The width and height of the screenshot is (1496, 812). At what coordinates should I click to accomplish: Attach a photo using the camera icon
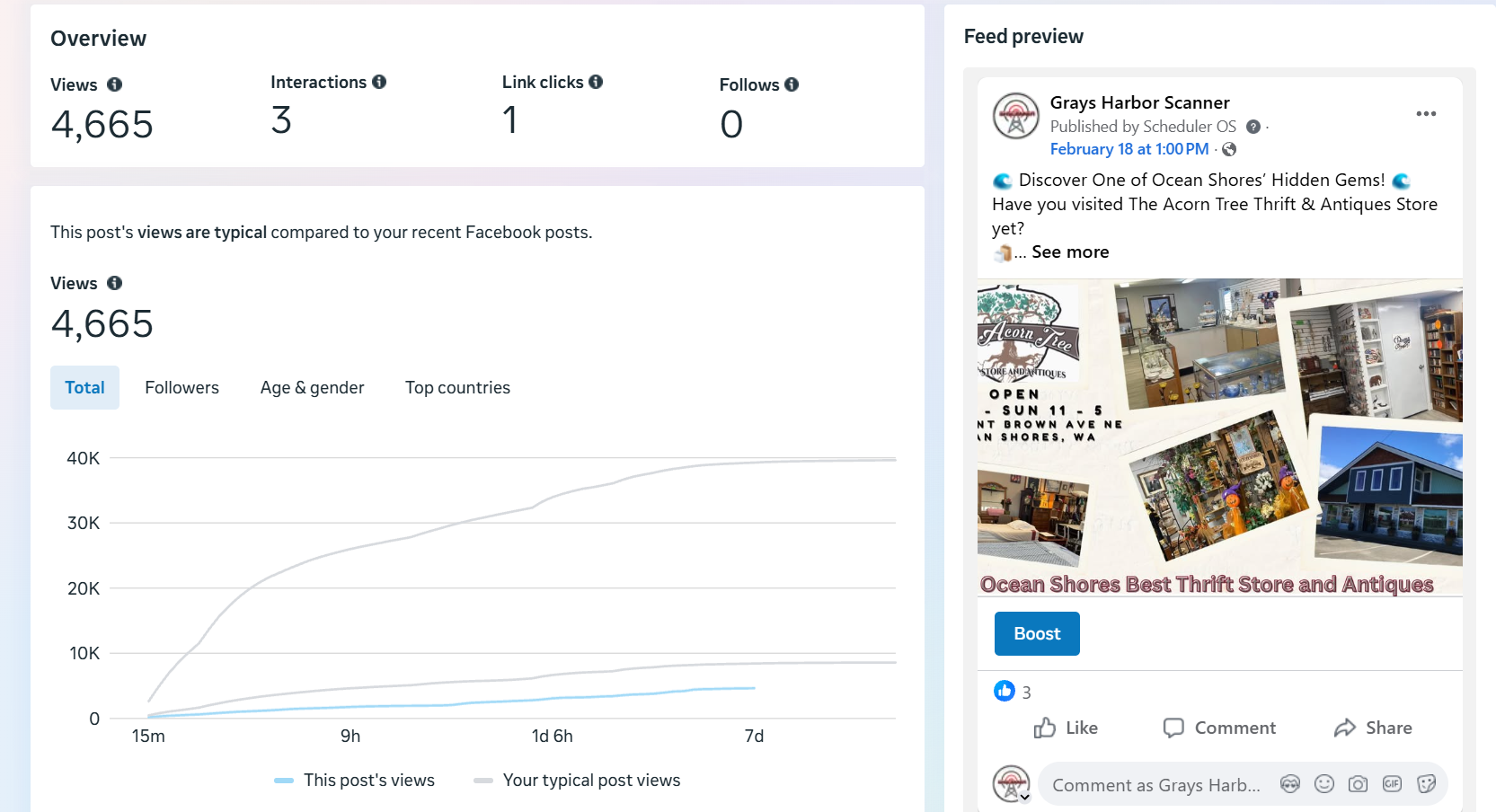[x=1358, y=784]
